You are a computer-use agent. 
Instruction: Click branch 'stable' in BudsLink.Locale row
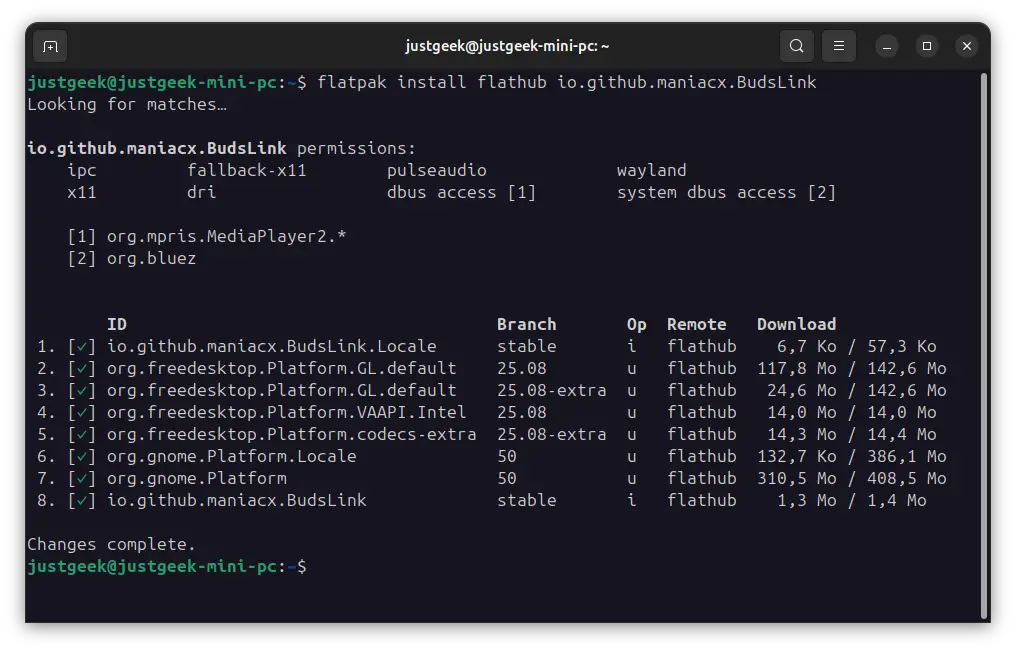(x=526, y=347)
